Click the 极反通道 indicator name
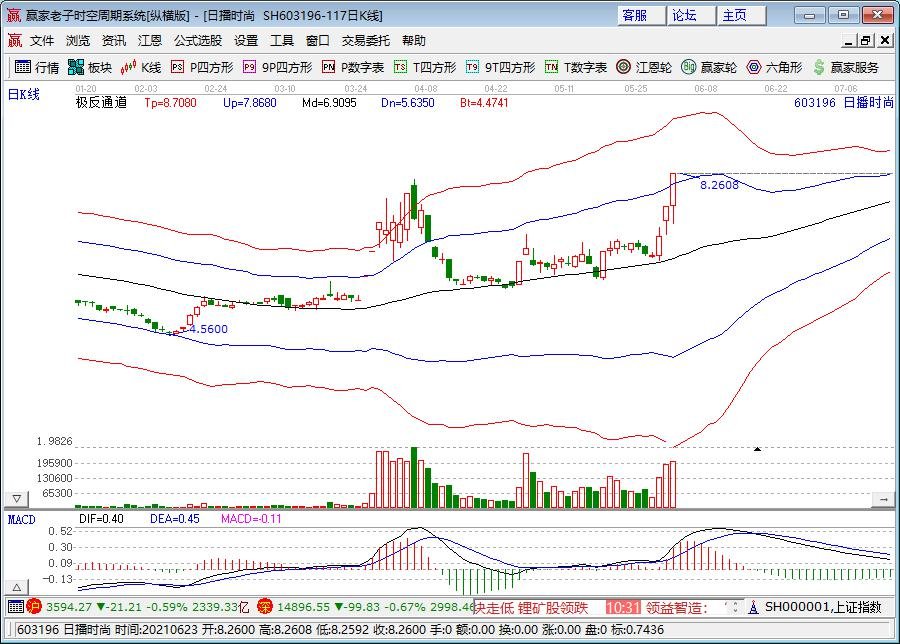900x644 pixels. 101,103
